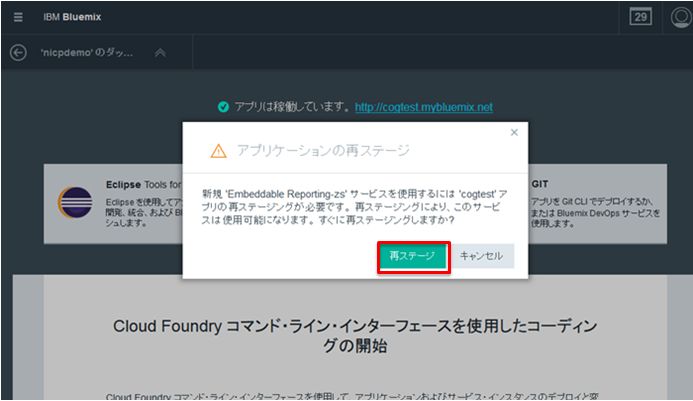Click the アプリケーションの再ステージ dialog title
The image size is (693, 401).
[x=322, y=150]
